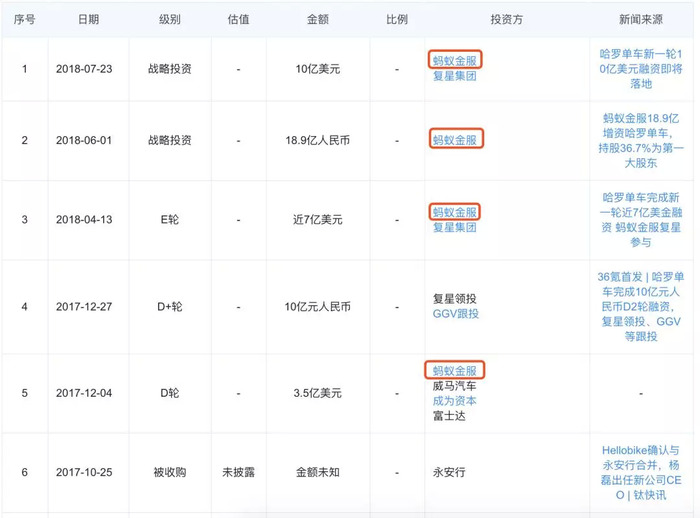This screenshot has height=518, width=700.
Task: Click 蚂蚁金服 investor in 2018-06-01 row
Action: (454, 140)
